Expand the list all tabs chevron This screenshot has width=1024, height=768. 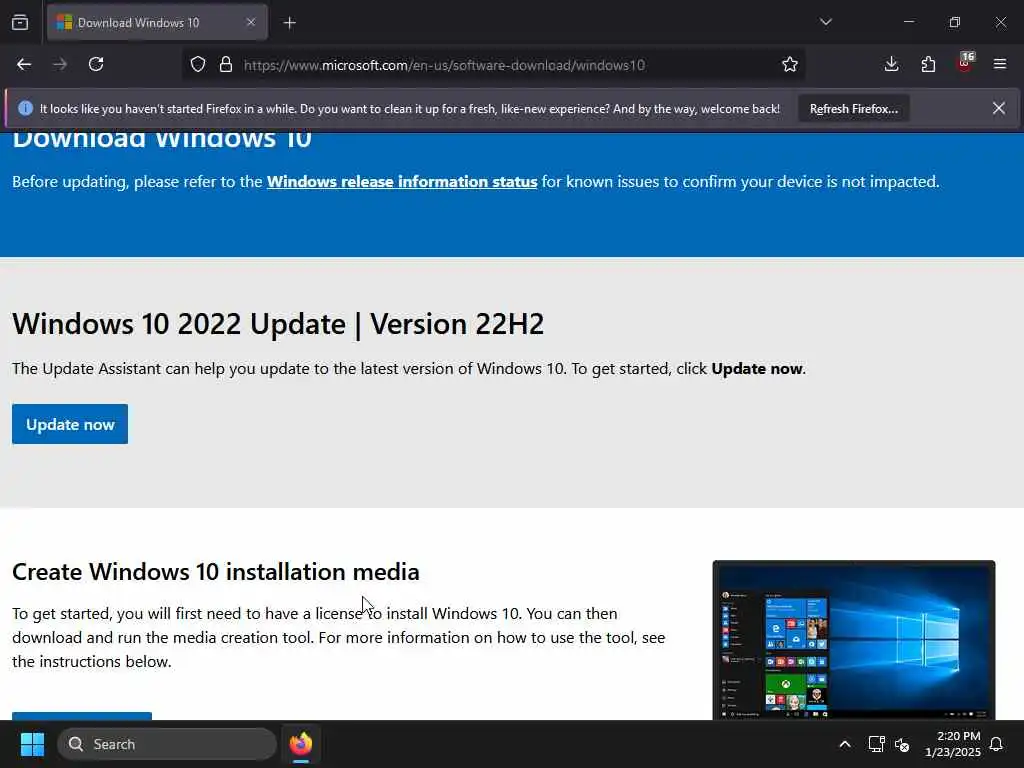point(825,22)
